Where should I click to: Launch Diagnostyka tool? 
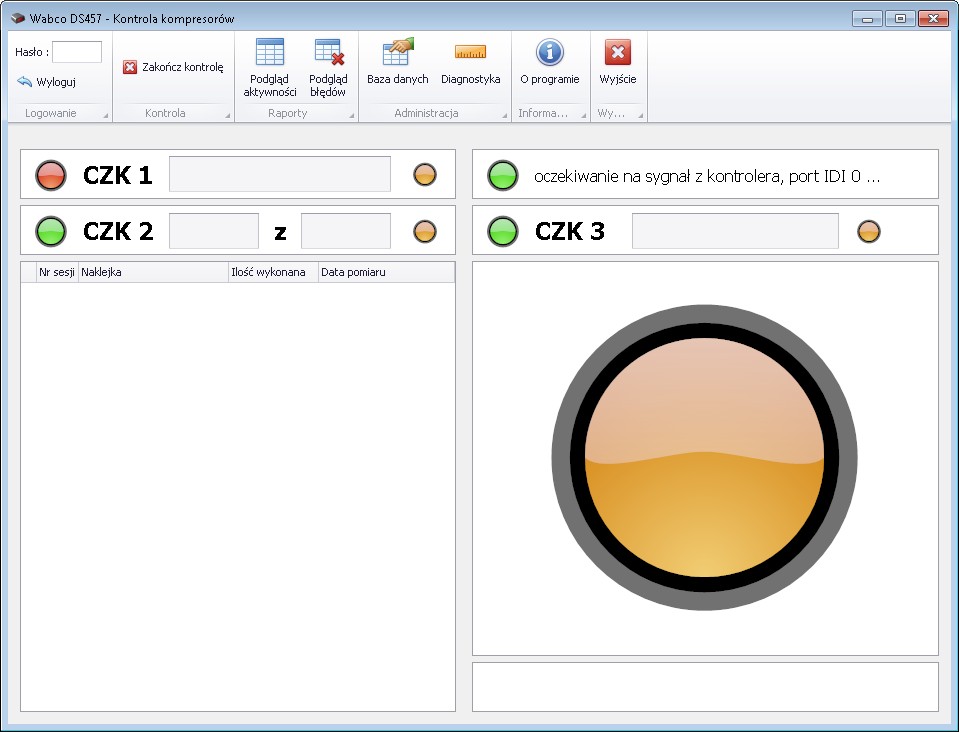point(470,62)
